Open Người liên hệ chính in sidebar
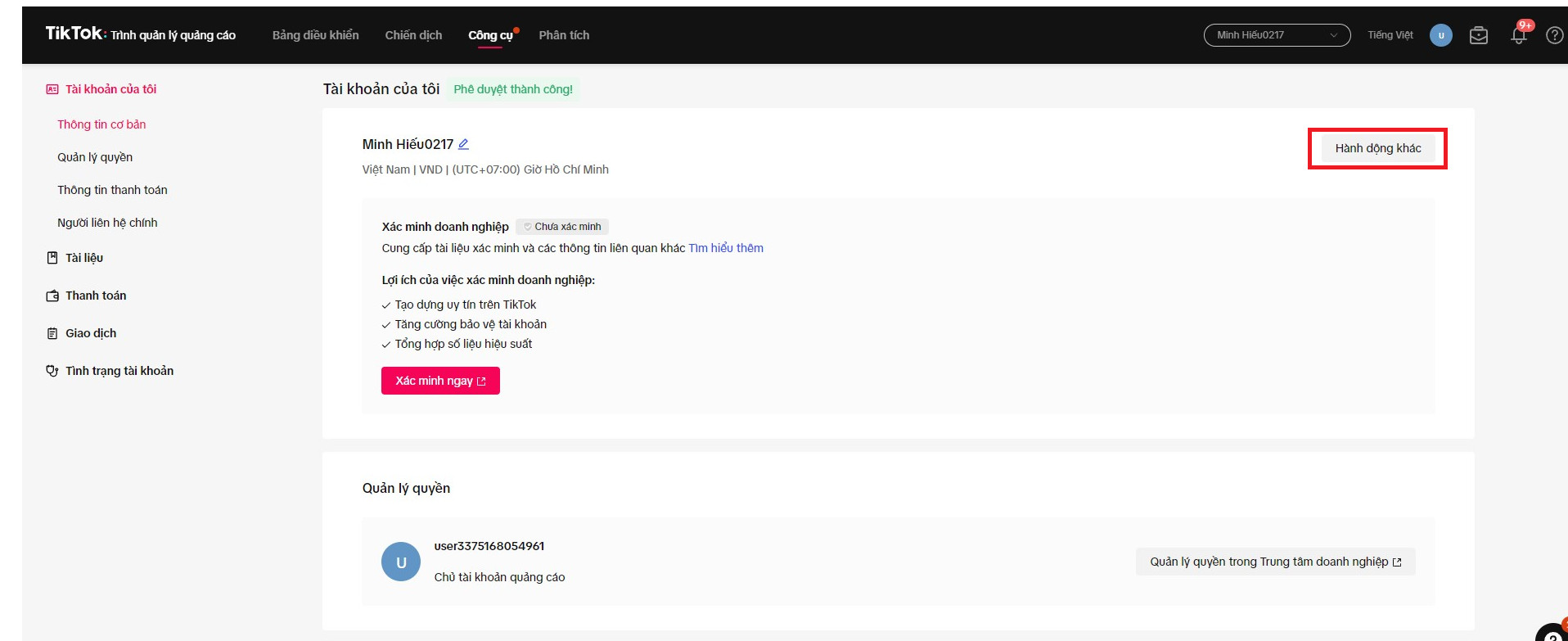1568x641 pixels. pyautogui.click(x=107, y=223)
